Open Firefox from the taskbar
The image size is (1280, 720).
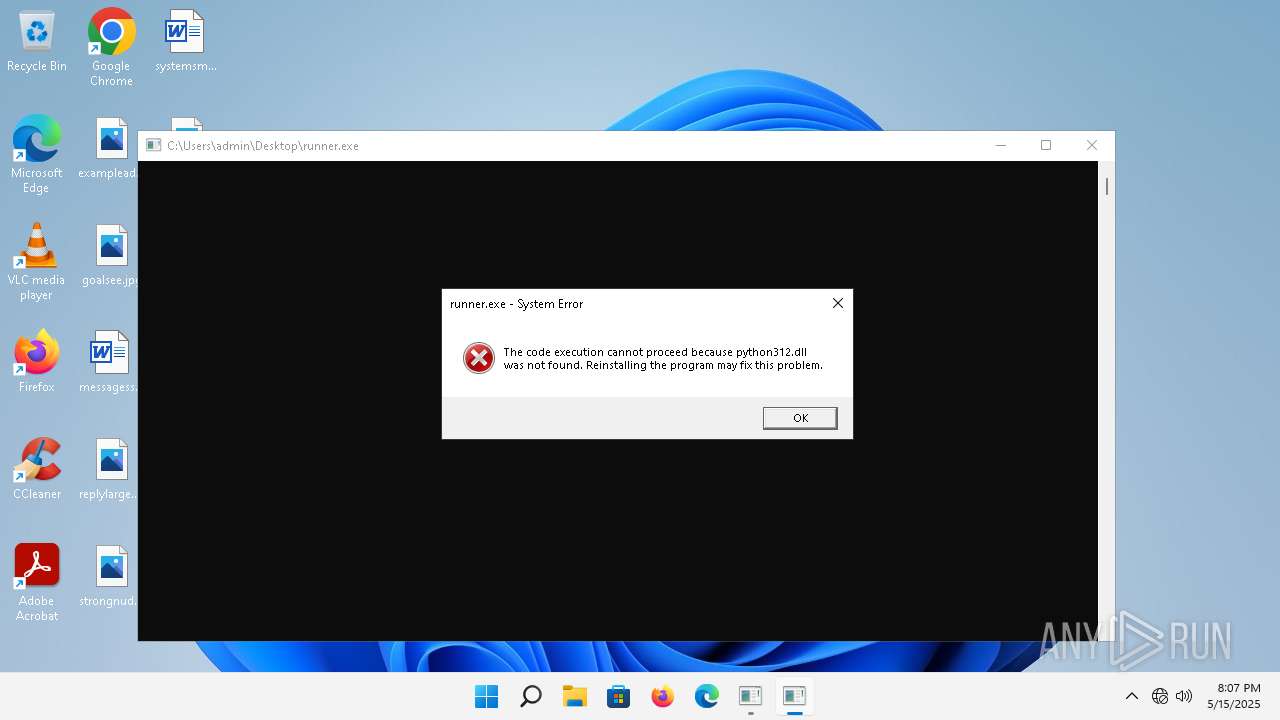[663, 696]
